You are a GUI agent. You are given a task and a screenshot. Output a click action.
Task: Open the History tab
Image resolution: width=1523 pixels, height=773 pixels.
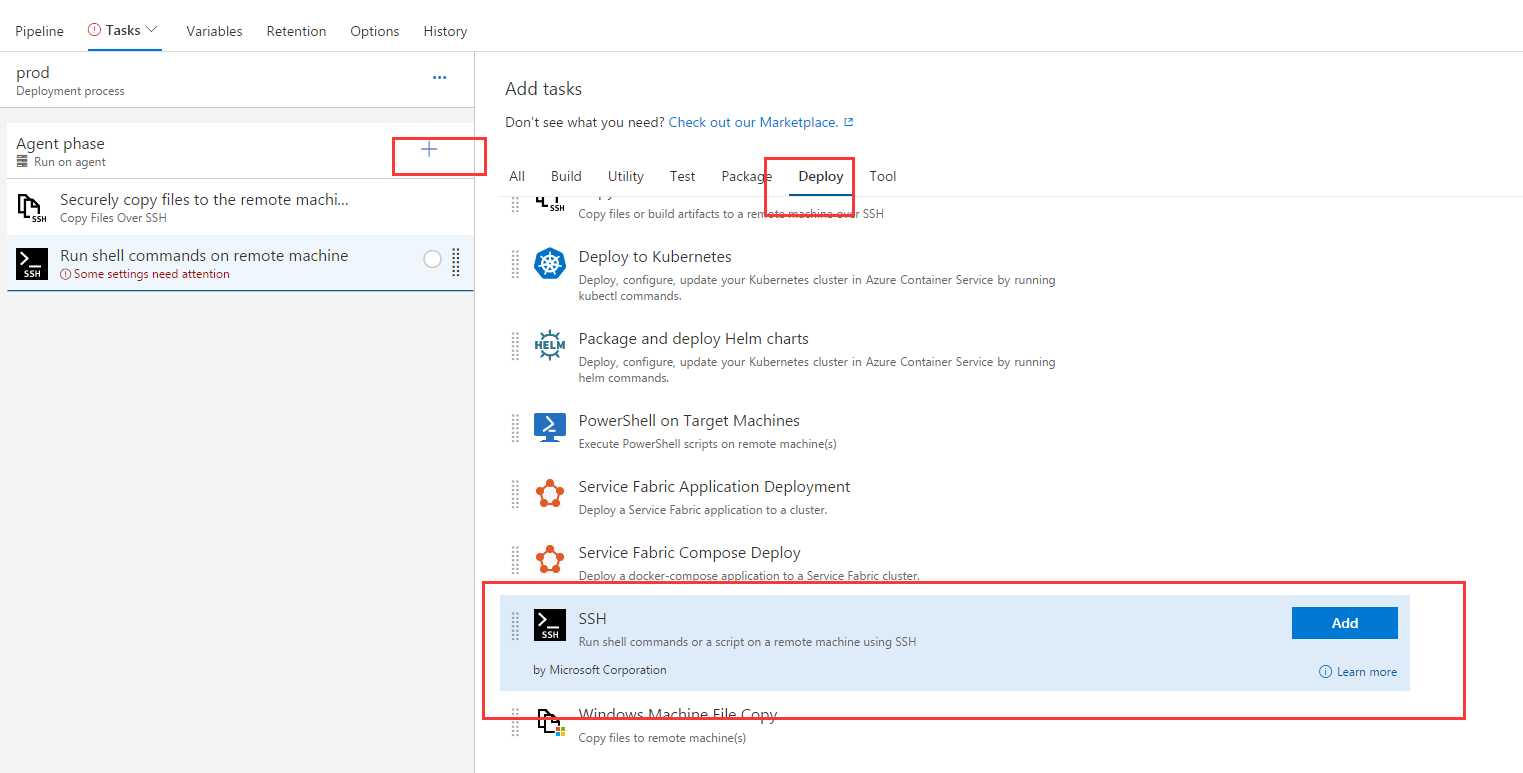click(x=445, y=31)
